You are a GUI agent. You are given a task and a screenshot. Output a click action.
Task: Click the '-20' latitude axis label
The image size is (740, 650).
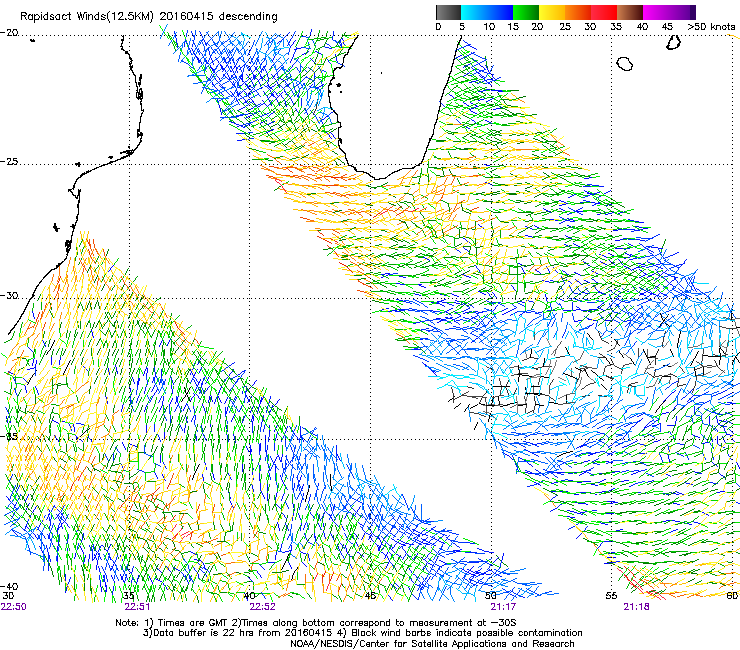click(x=9, y=32)
